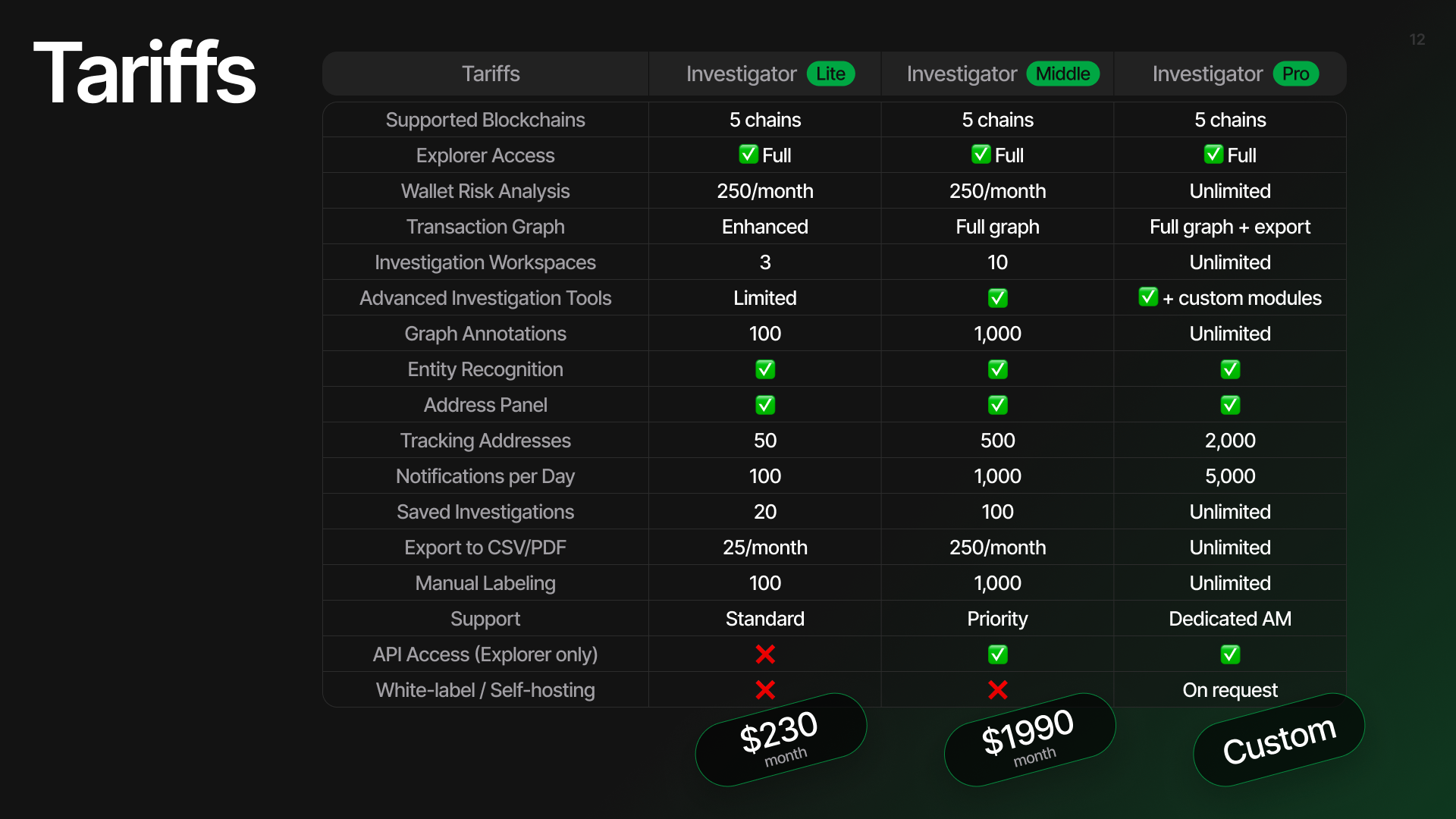Click the green Lite badge

pos(830,74)
